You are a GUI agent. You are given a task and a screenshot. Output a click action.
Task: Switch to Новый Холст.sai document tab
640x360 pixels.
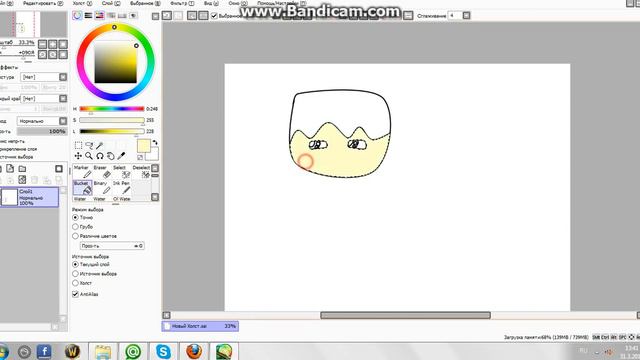pos(200,326)
